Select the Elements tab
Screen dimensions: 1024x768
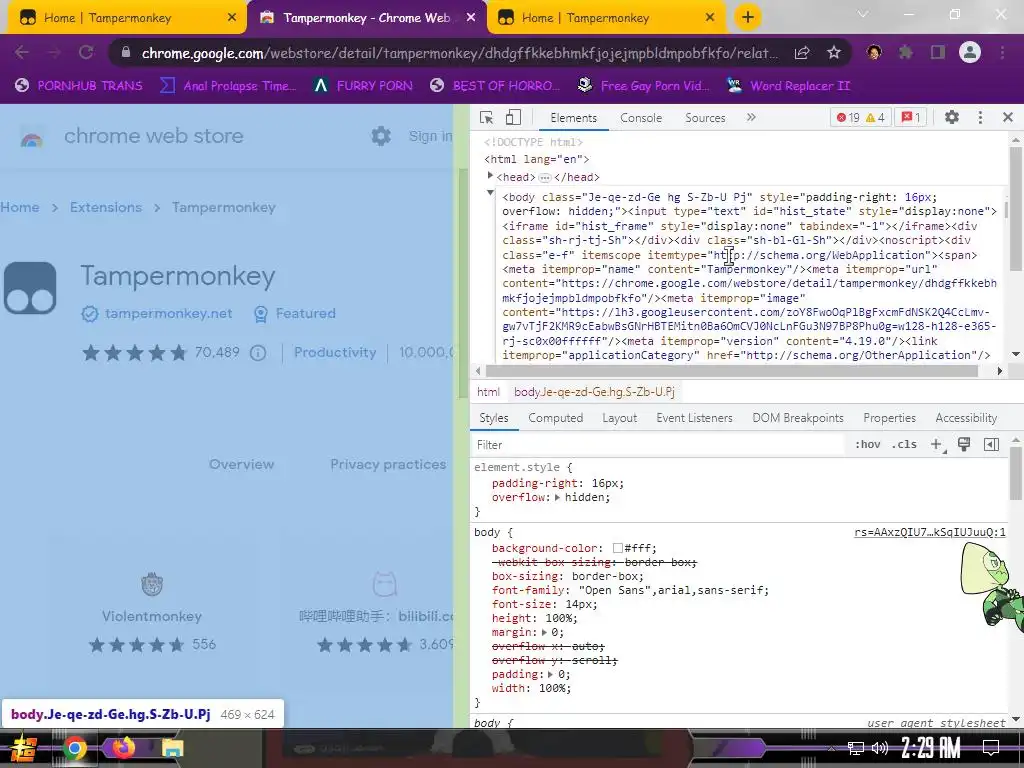pos(573,118)
